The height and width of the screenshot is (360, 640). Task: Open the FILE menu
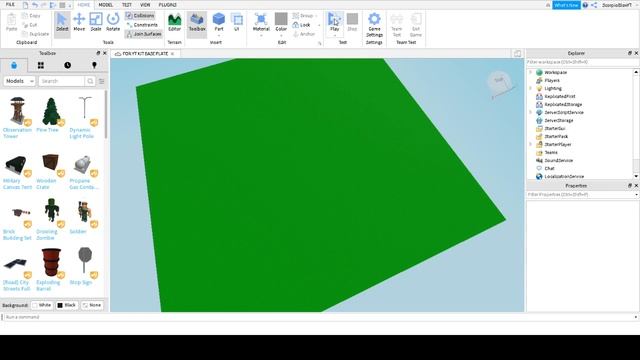coord(10,5)
